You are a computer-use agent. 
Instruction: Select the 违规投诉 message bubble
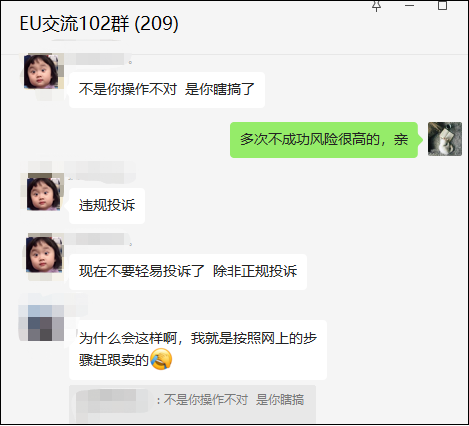(x=107, y=206)
